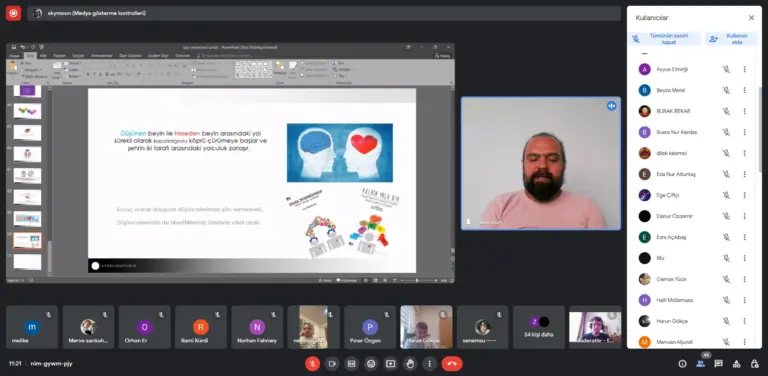Close the Kullanıcılar panel

(x=751, y=18)
